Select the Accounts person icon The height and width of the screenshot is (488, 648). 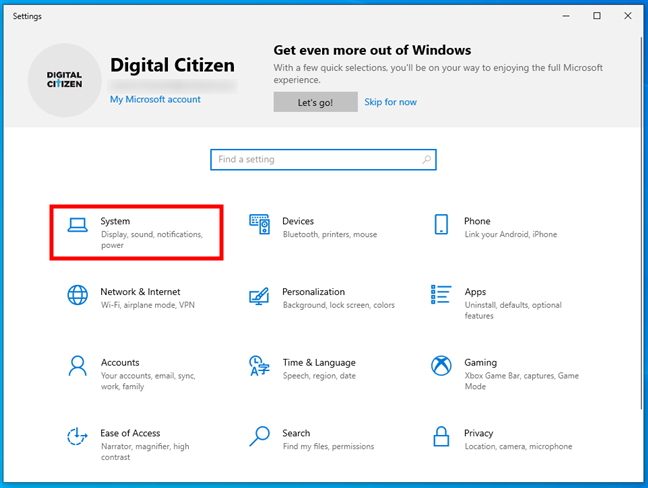[x=78, y=366]
